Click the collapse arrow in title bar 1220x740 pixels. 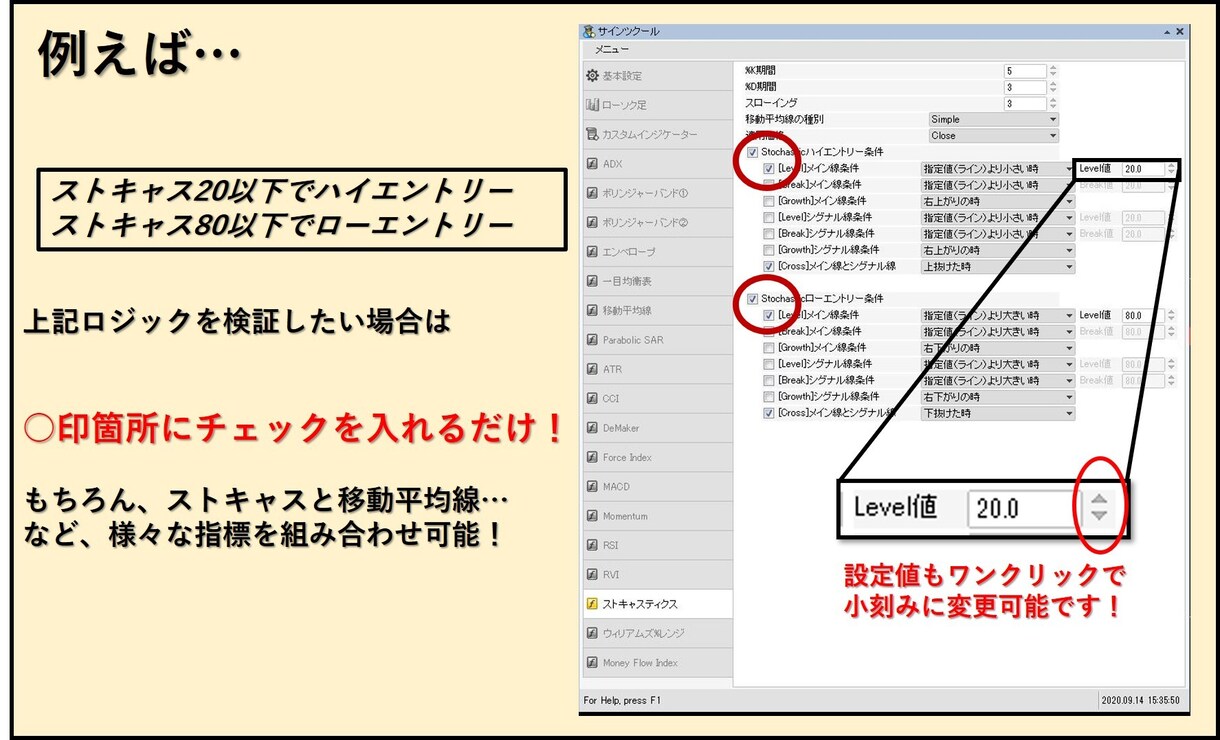pos(1166,32)
